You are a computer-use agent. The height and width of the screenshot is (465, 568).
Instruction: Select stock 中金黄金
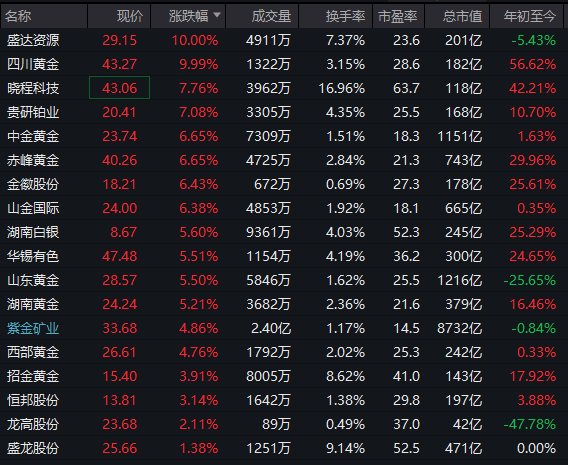33,136
